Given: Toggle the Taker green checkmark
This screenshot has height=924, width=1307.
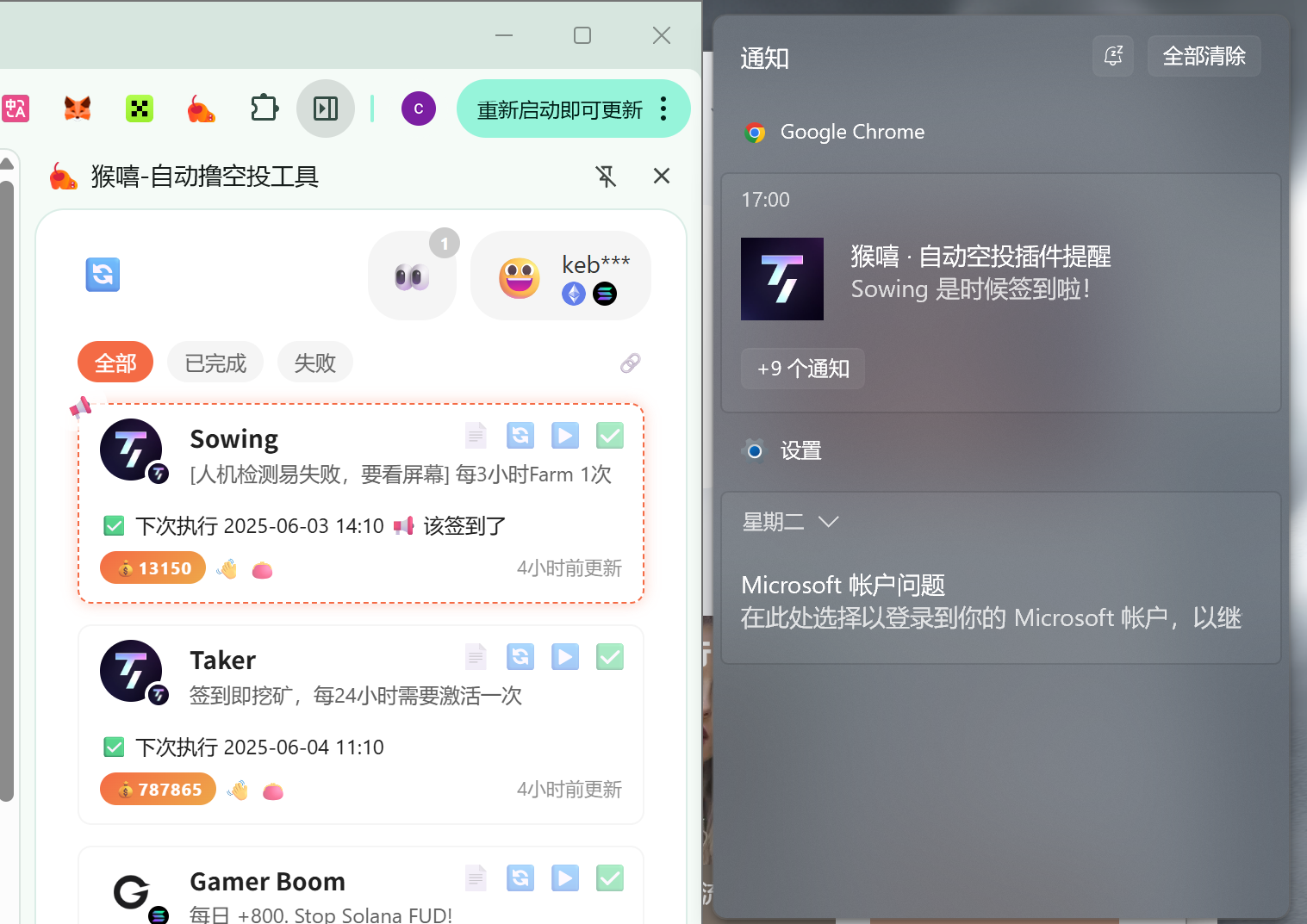Looking at the screenshot, I should pyautogui.click(x=610, y=657).
